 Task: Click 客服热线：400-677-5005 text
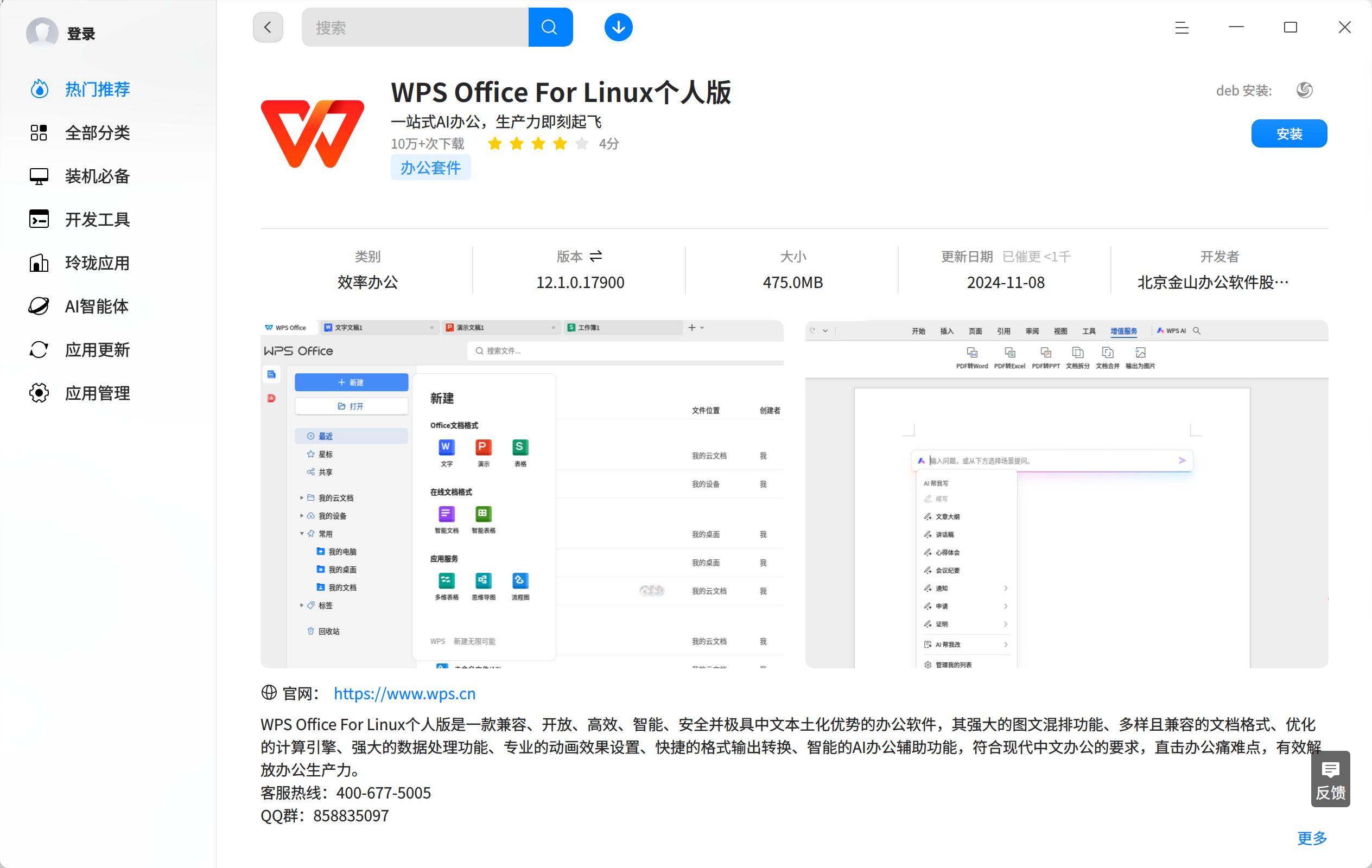click(x=346, y=793)
